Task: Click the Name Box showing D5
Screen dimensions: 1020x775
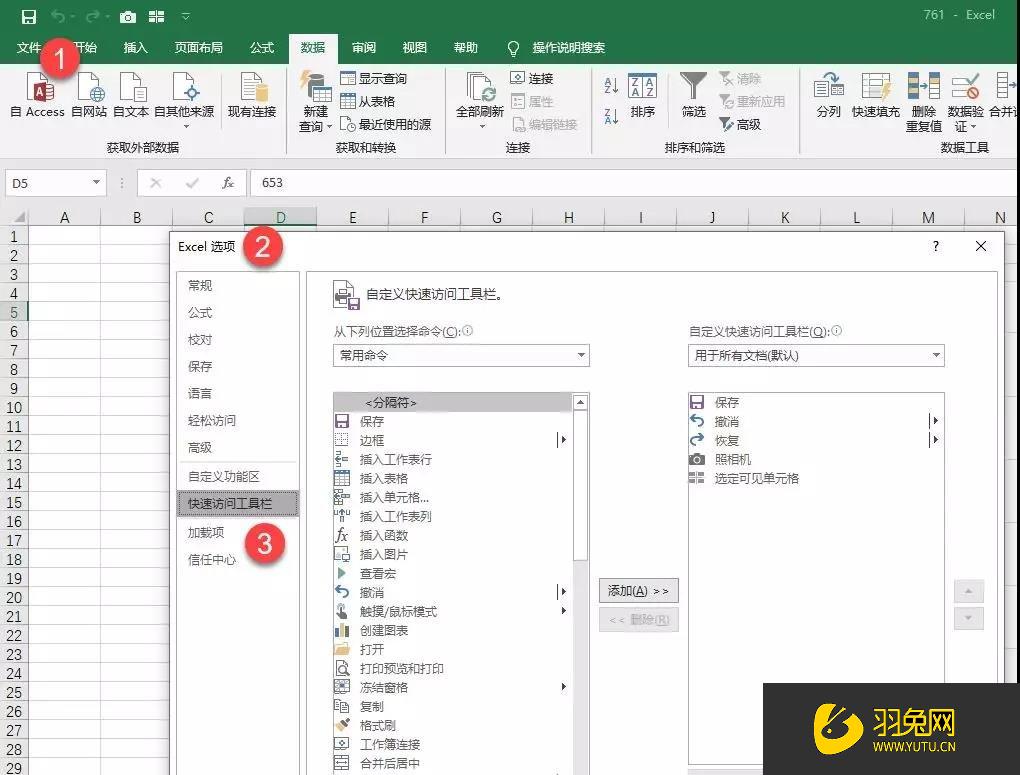Action: 55,183
